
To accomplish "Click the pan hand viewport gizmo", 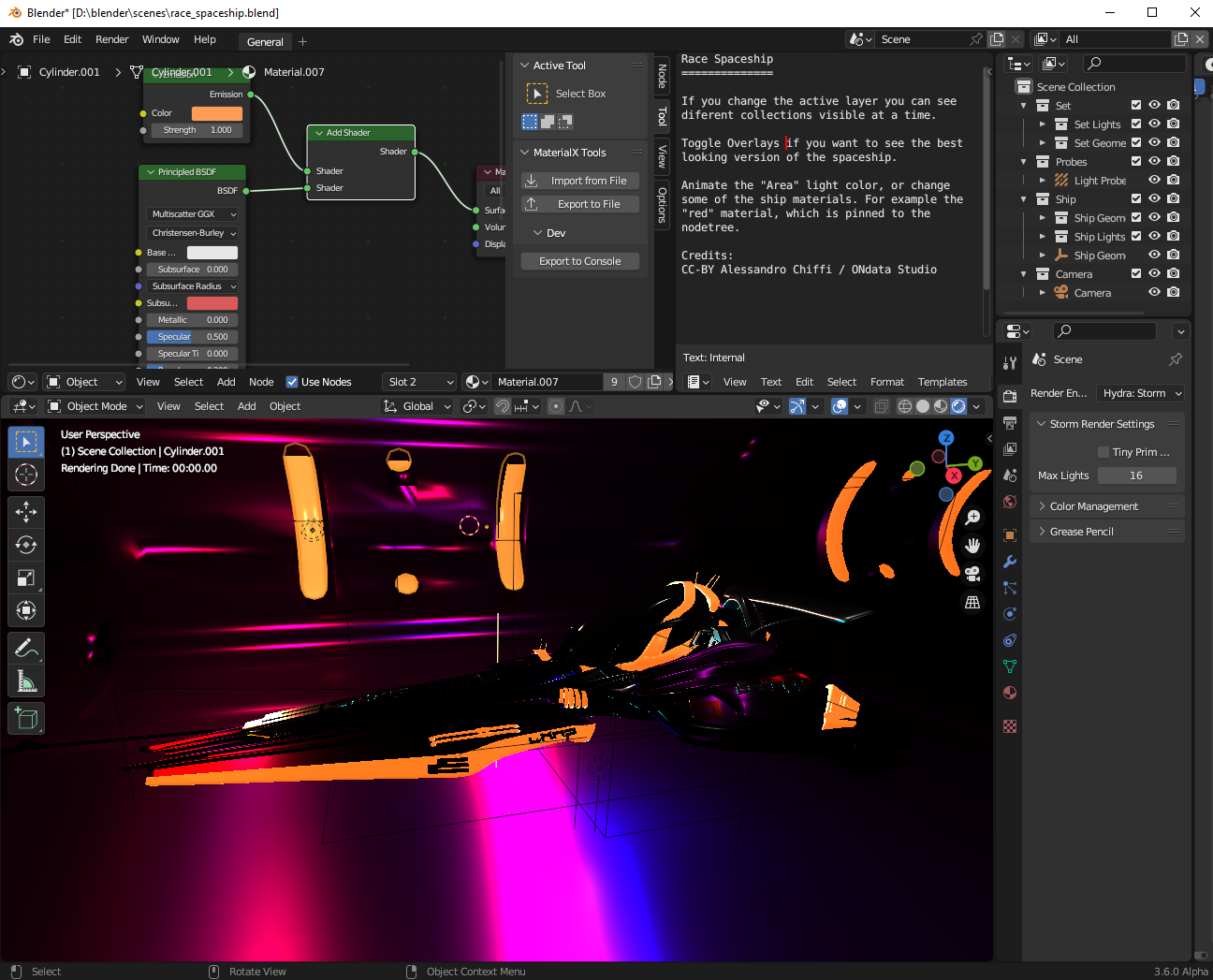I will click(x=972, y=546).
